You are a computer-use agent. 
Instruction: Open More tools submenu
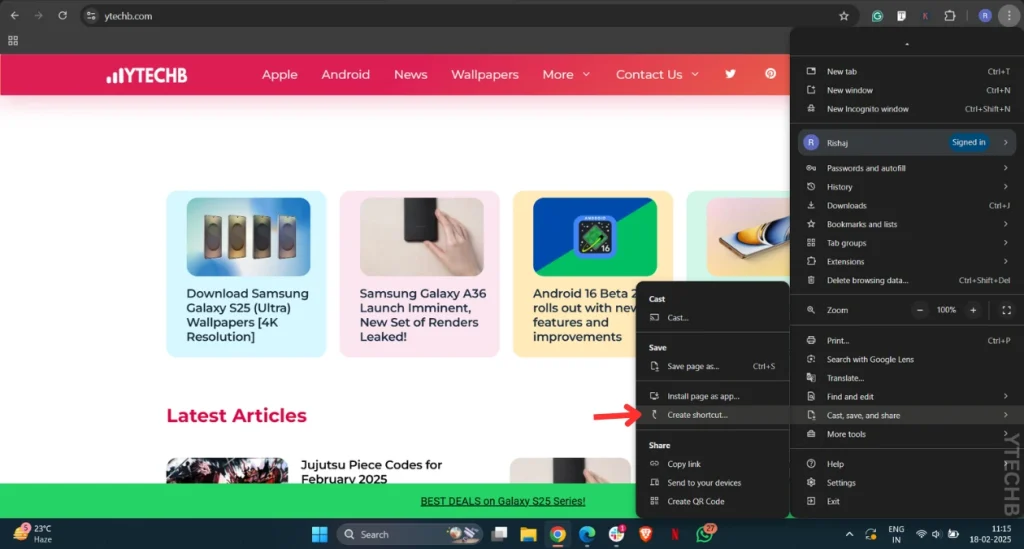tap(906, 434)
